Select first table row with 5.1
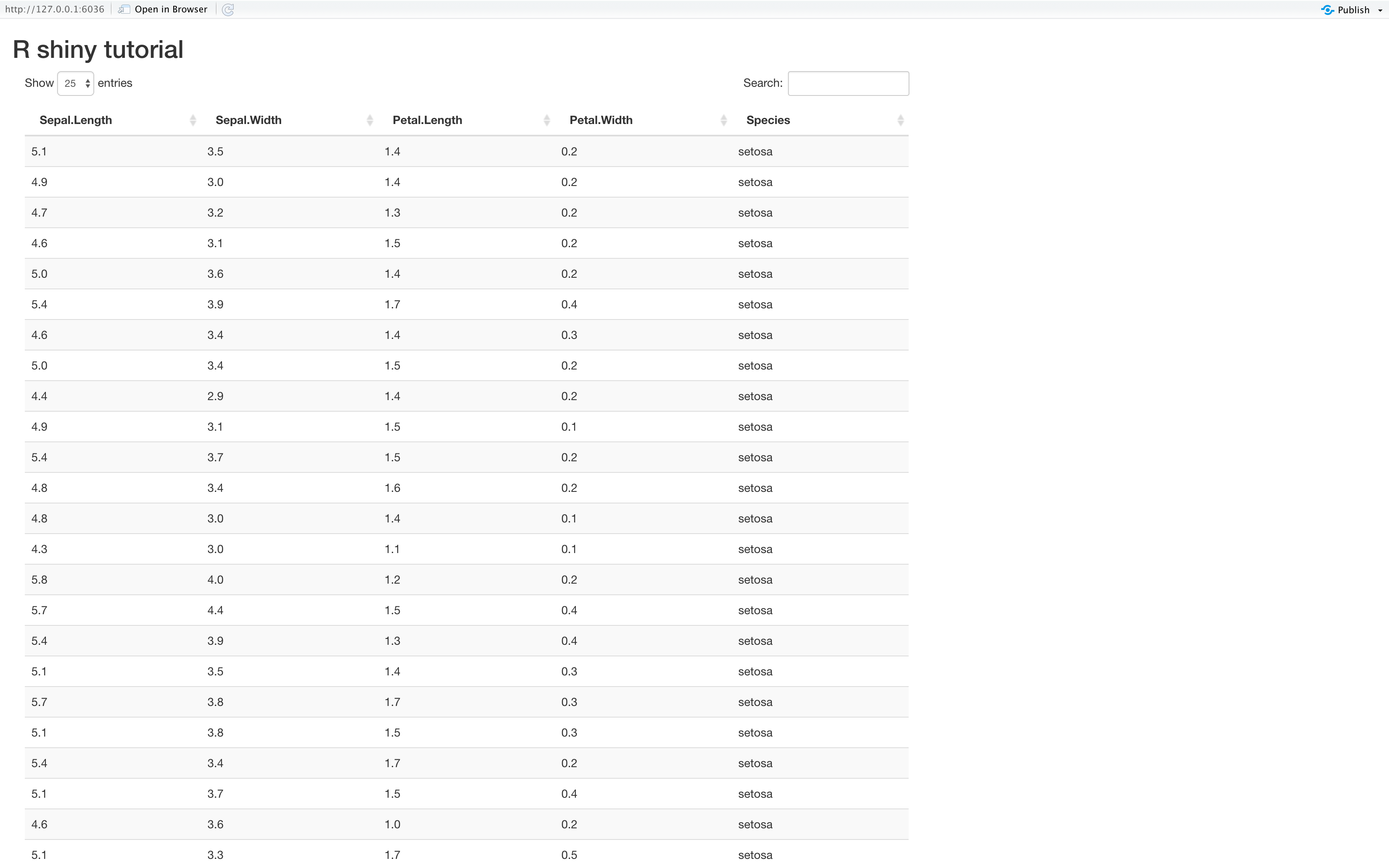Screen dimensions: 1389x868 click(39, 152)
